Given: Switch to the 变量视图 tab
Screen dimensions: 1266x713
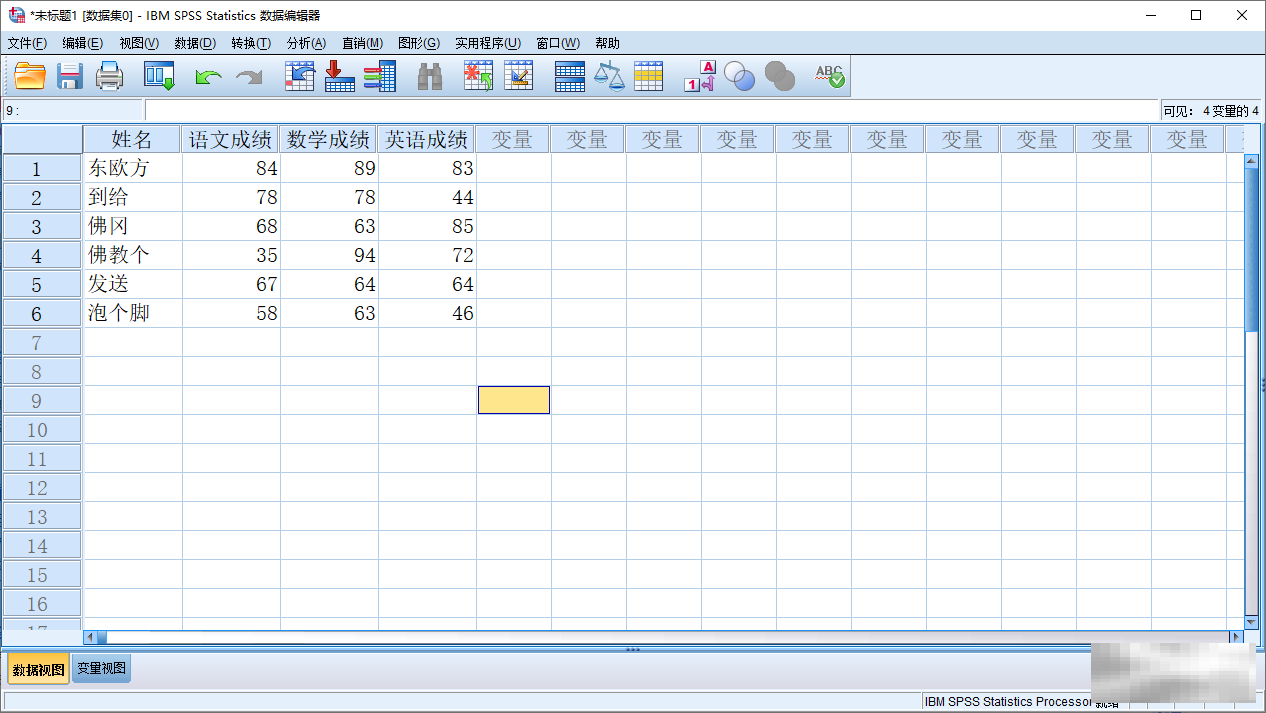Looking at the screenshot, I should click(x=101, y=669).
